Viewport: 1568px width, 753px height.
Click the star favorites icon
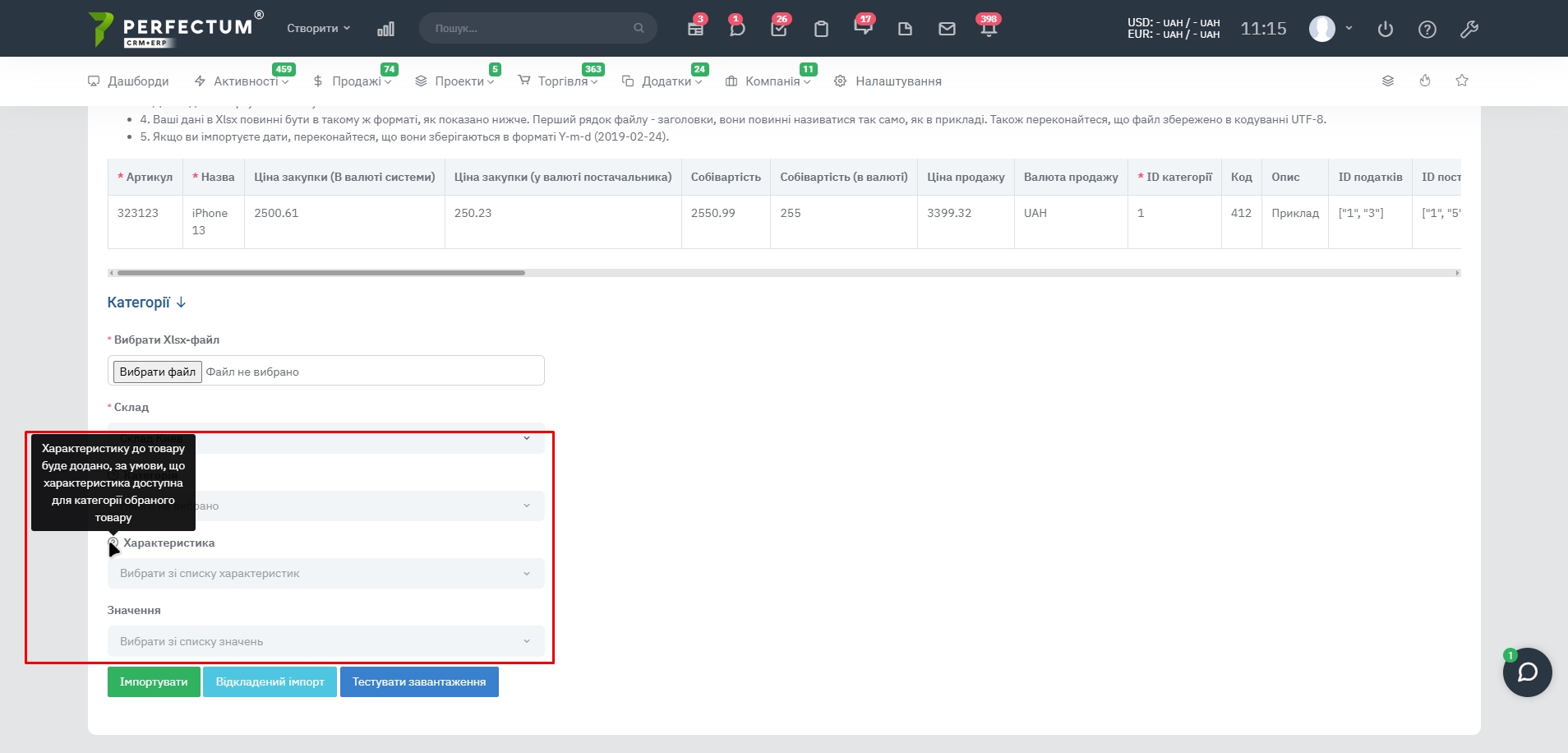1461,81
